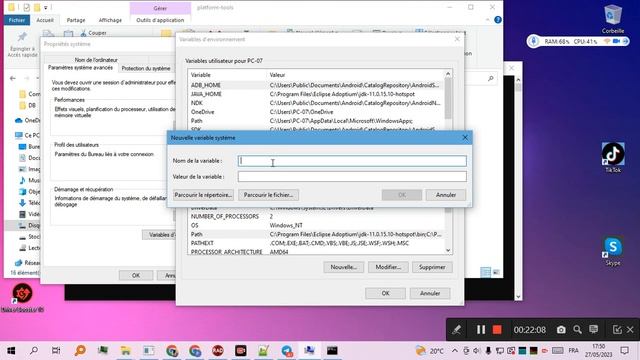Collapse the File Explorer ribbon chevron
The width and height of the screenshot is (640, 360).
point(487,20)
